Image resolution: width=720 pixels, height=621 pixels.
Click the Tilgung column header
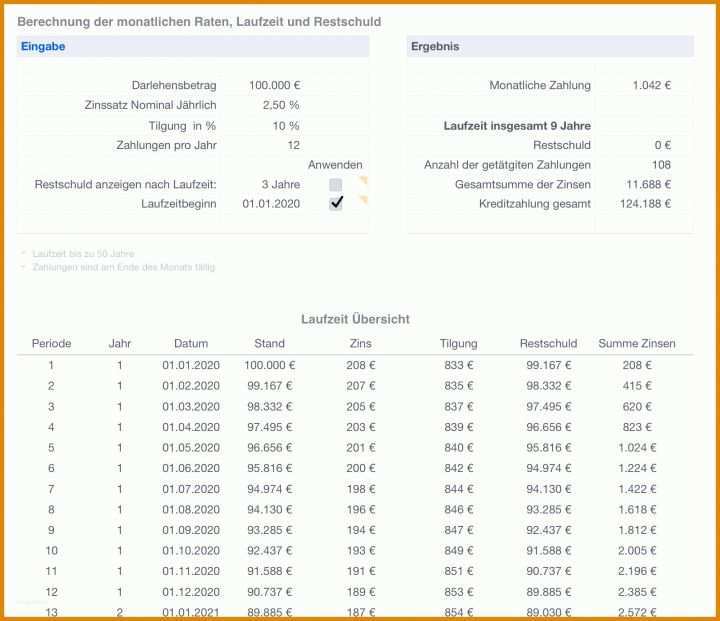[x=459, y=344]
